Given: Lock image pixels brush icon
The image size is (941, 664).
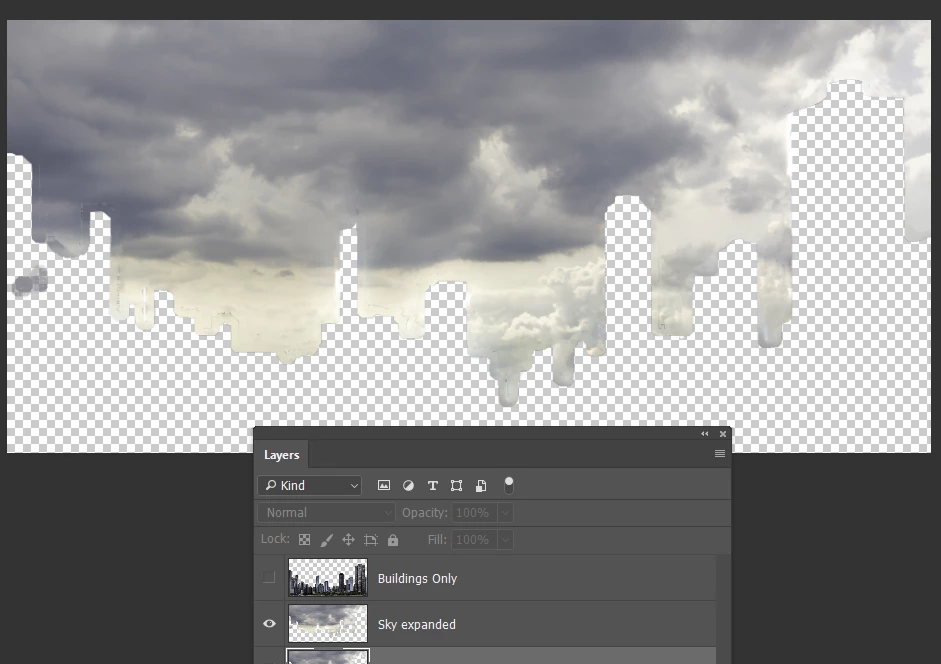Looking at the screenshot, I should 326,540.
